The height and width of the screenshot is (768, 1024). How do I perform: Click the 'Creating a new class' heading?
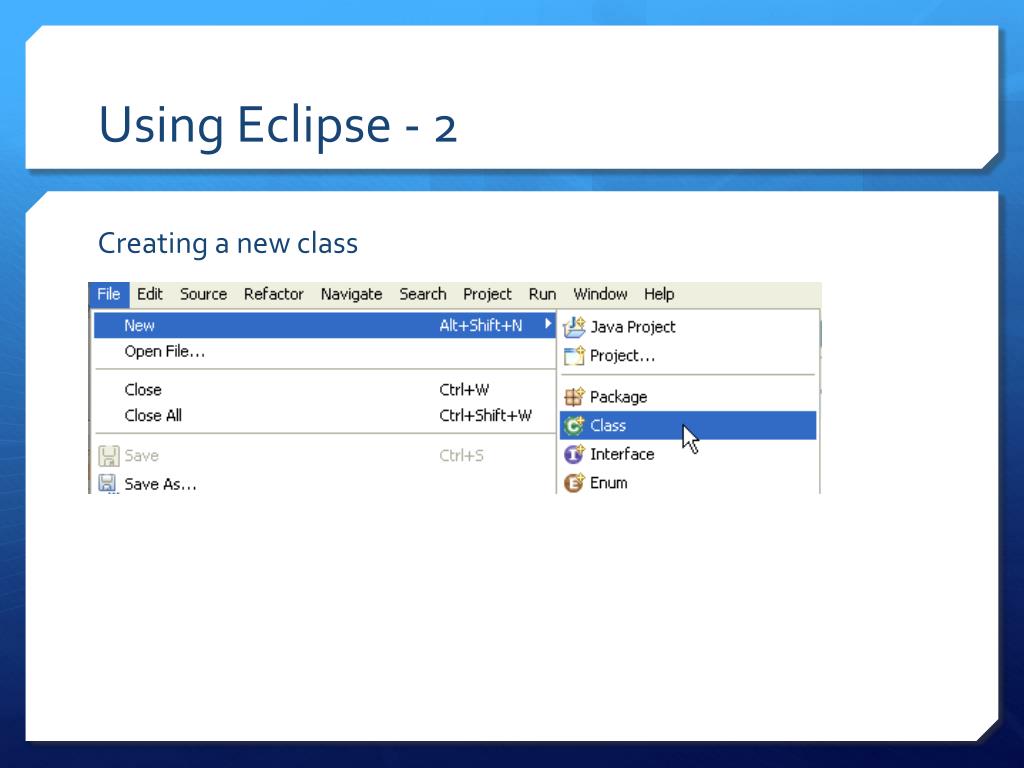tap(228, 244)
